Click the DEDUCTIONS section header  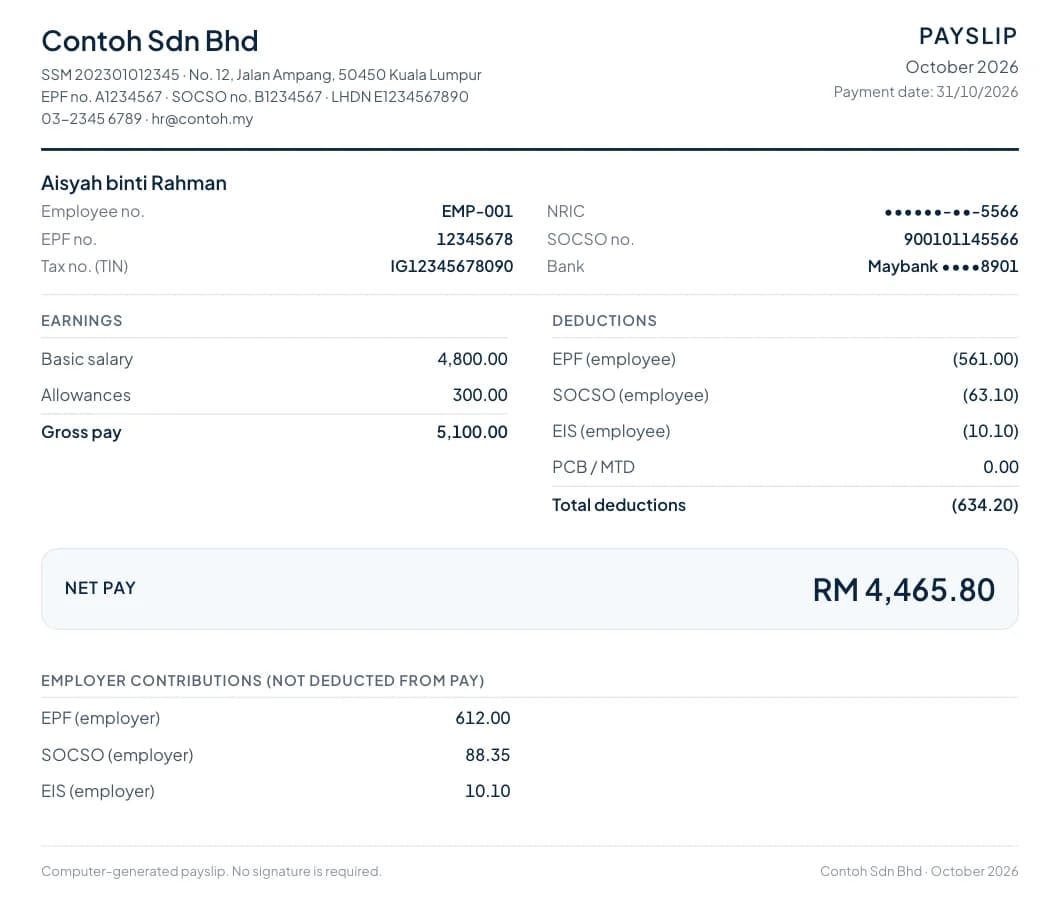point(604,321)
